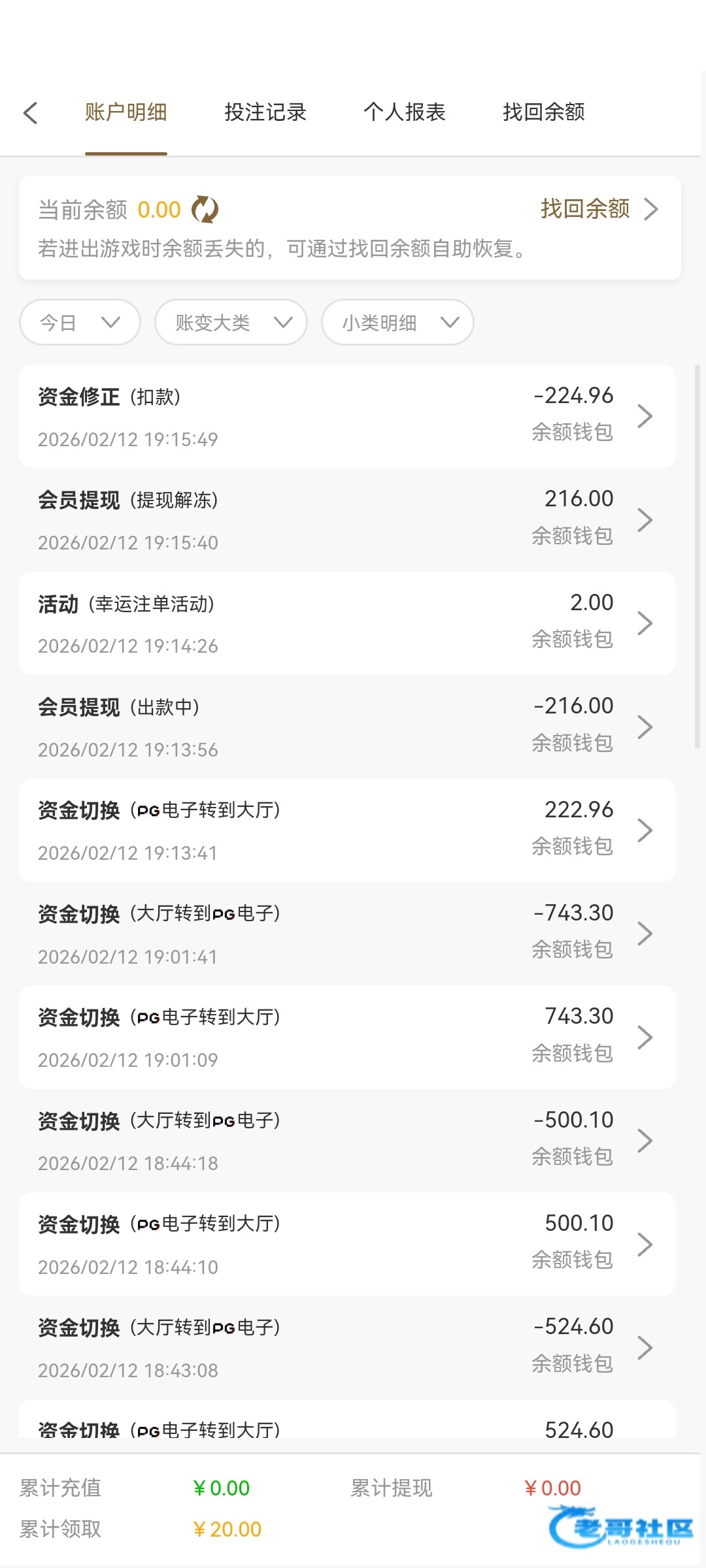Open the 账变大类 category dropdown
Image resolution: width=706 pixels, height=1568 pixels.
pos(231,322)
